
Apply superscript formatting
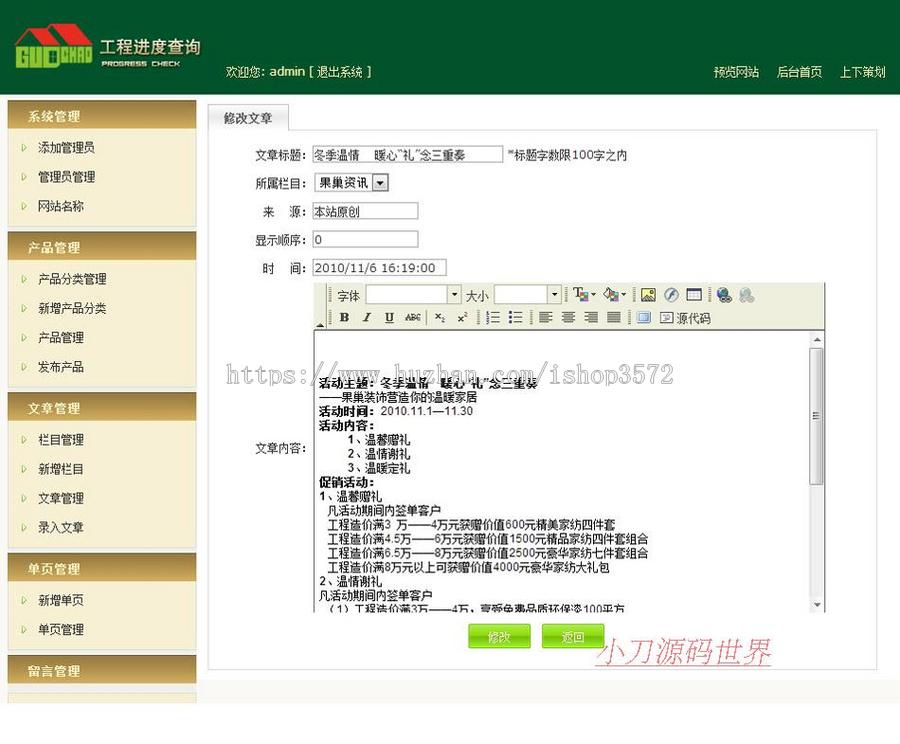(x=462, y=317)
